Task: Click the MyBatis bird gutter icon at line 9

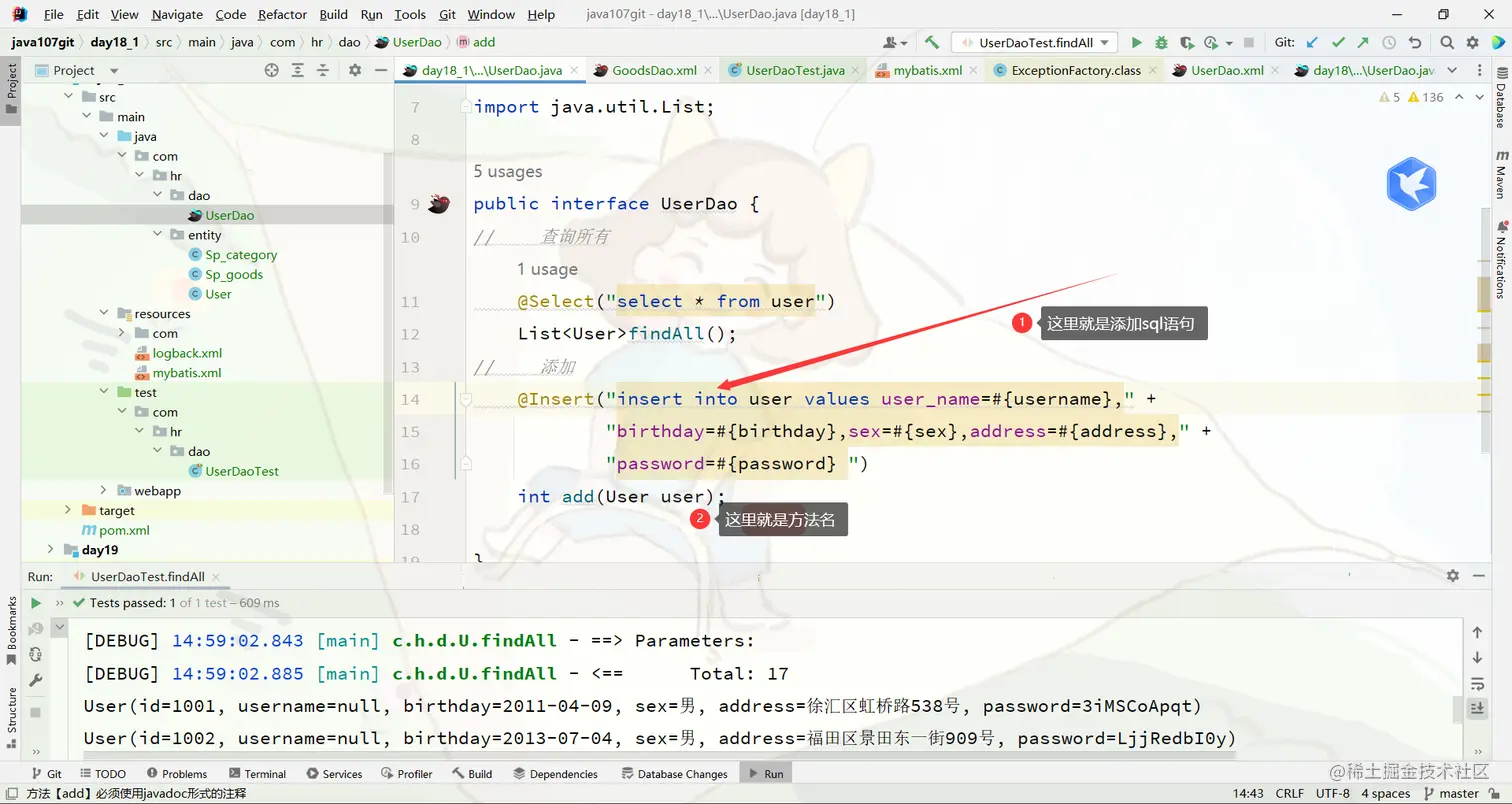Action: tap(438, 204)
